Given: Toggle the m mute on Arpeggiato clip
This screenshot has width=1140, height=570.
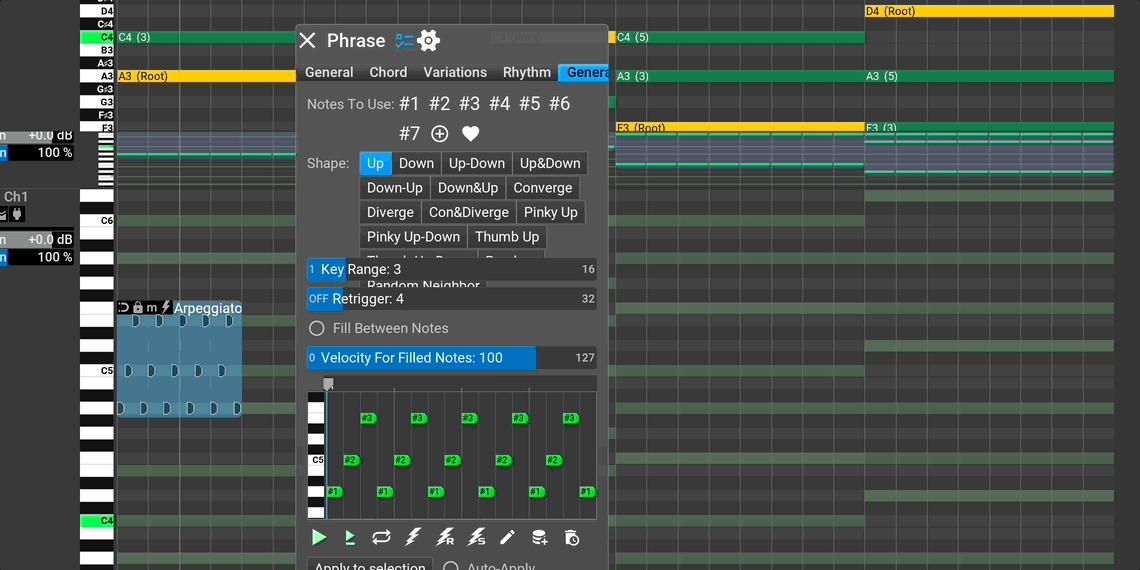Looking at the screenshot, I should 151,308.
